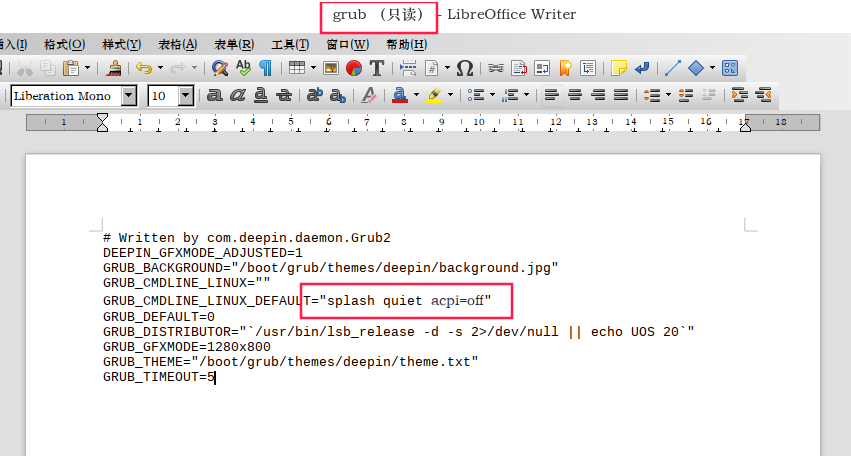The width and height of the screenshot is (851, 456).
Task: Click the Insert Comment sticky note icon
Action: (x=619, y=68)
